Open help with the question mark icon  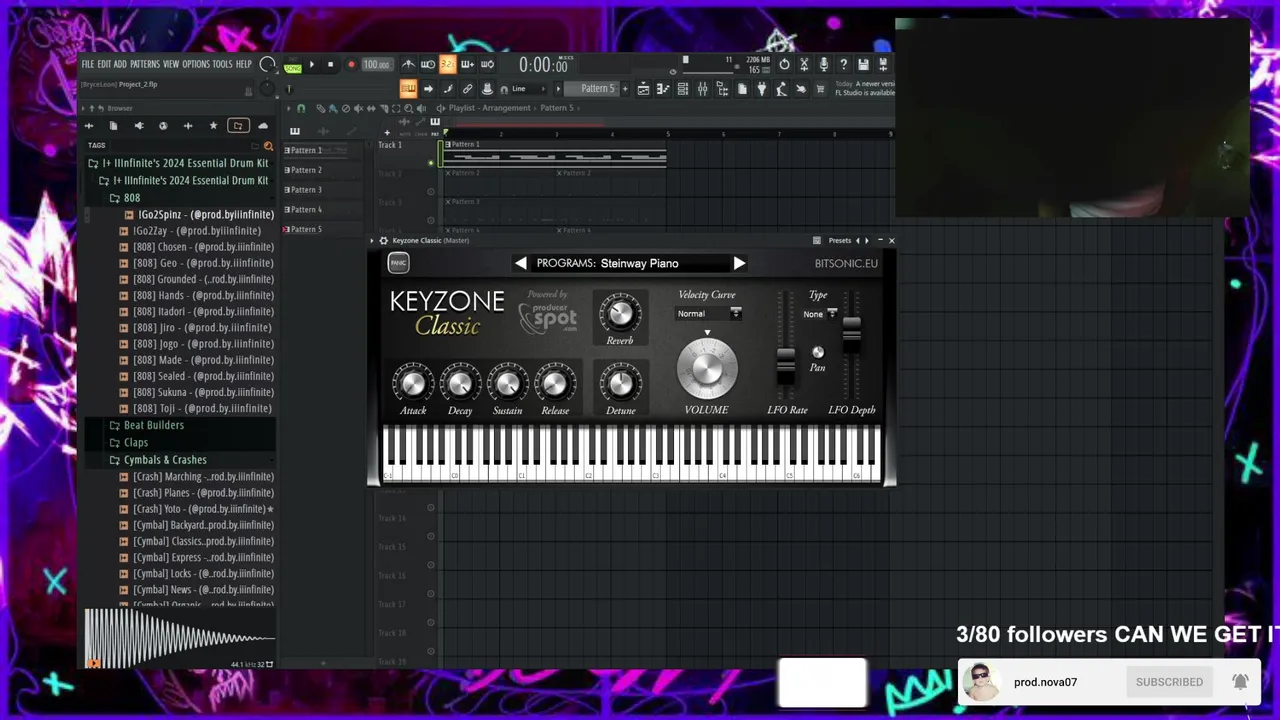pos(843,65)
